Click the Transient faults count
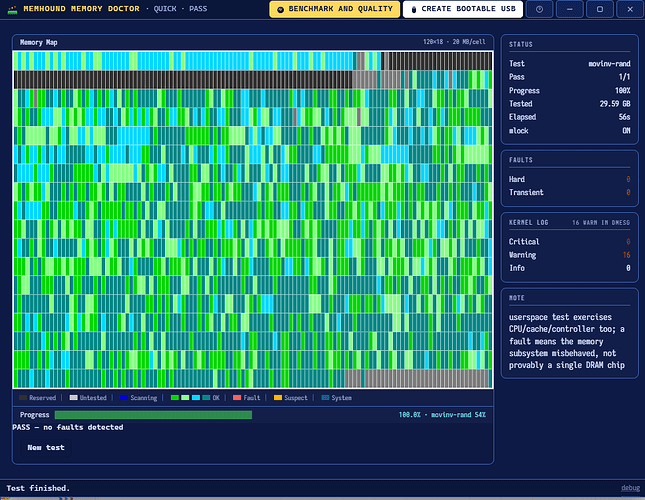 tap(628, 192)
